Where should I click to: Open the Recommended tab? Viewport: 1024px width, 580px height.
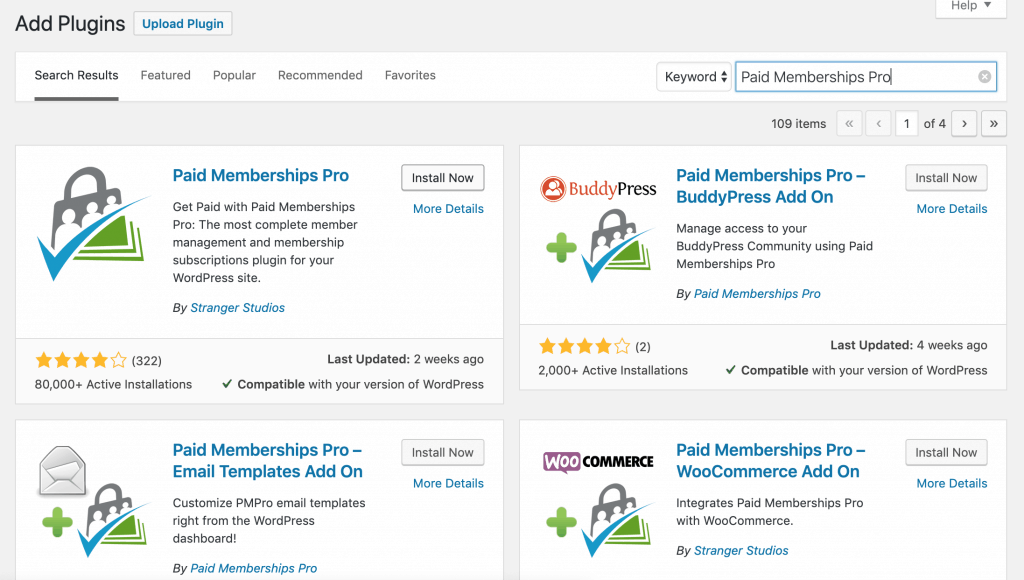(x=320, y=75)
